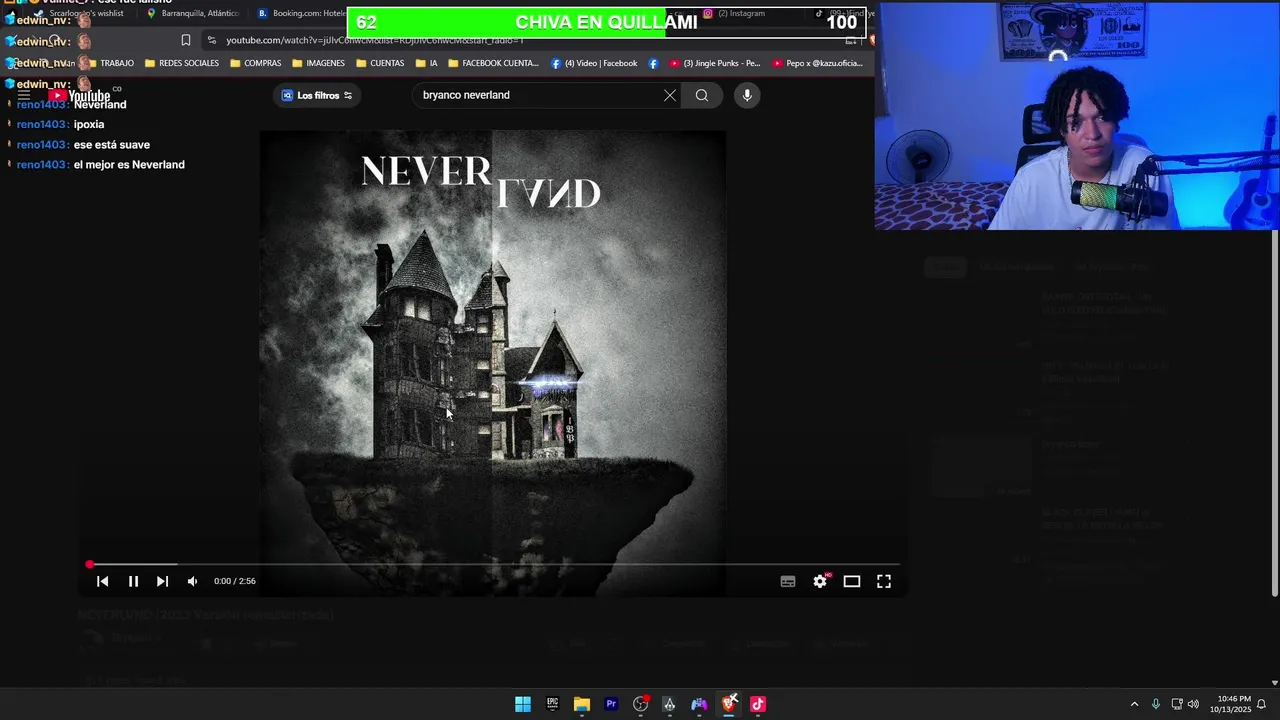The width and height of the screenshot is (1280, 720).
Task: Switch to the Brave browser taskbar icon
Action: (729, 704)
